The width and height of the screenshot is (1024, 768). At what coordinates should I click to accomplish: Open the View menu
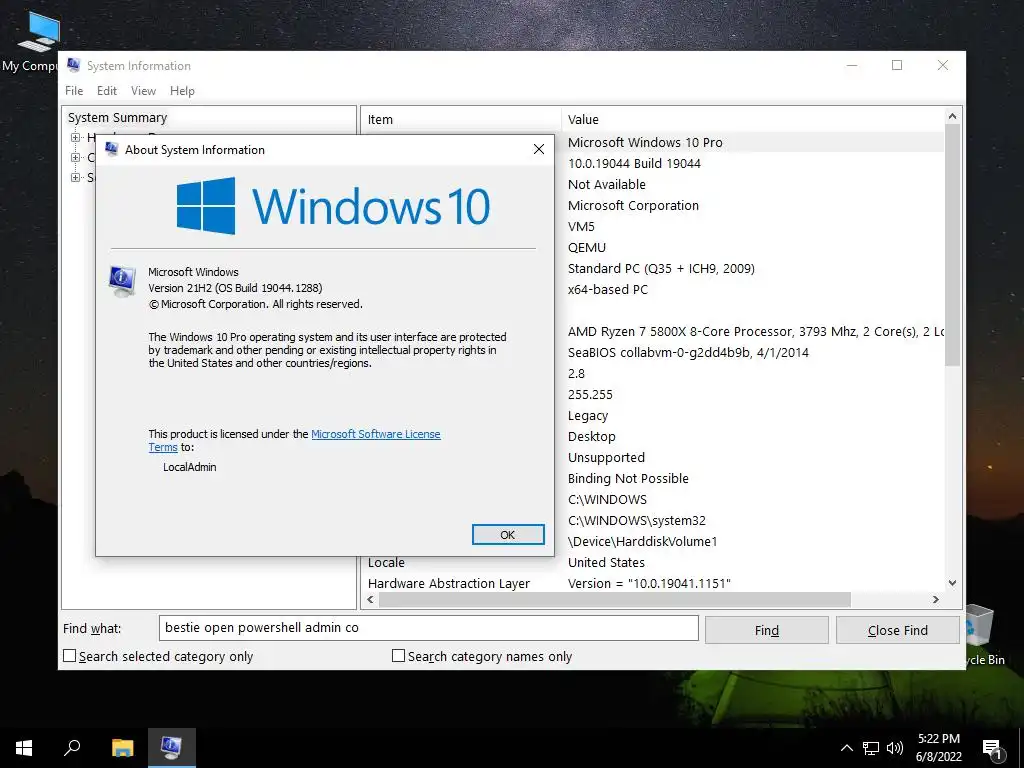point(143,91)
